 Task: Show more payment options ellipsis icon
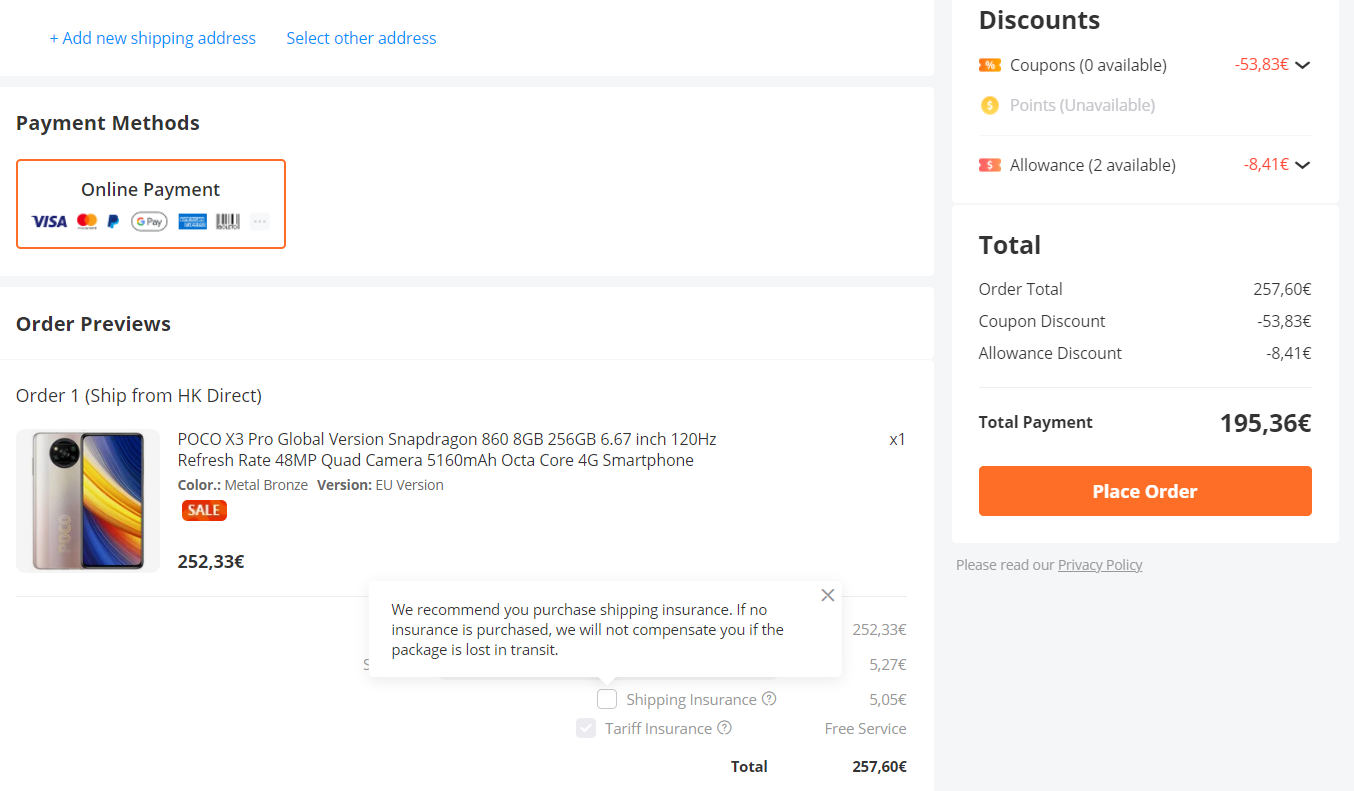click(260, 221)
